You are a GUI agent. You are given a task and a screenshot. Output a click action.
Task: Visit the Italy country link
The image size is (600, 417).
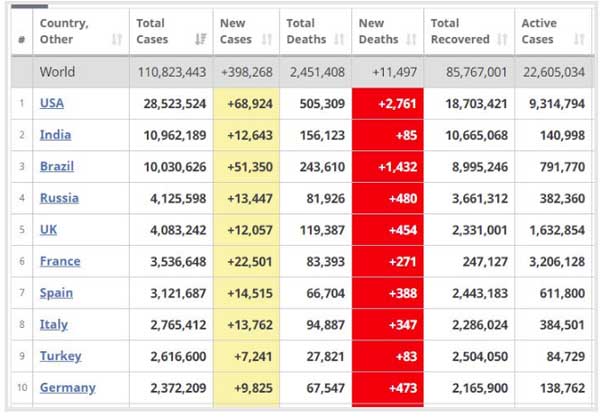tap(54, 325)
